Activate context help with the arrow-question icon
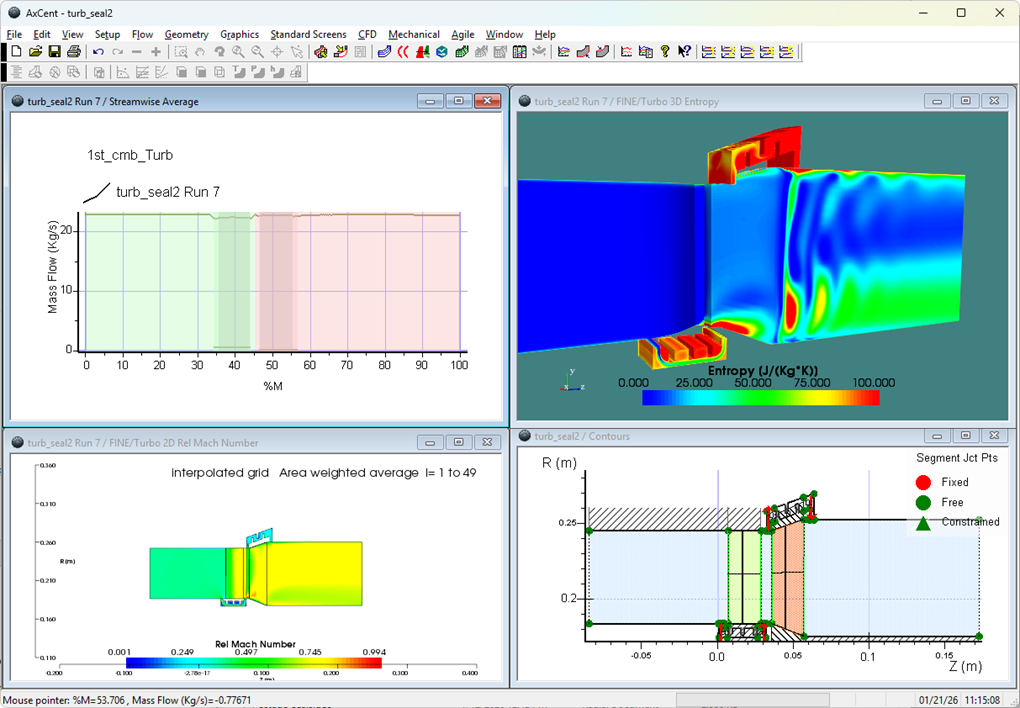This screenshot has height=708, width=1020. (x=683, y=51)
